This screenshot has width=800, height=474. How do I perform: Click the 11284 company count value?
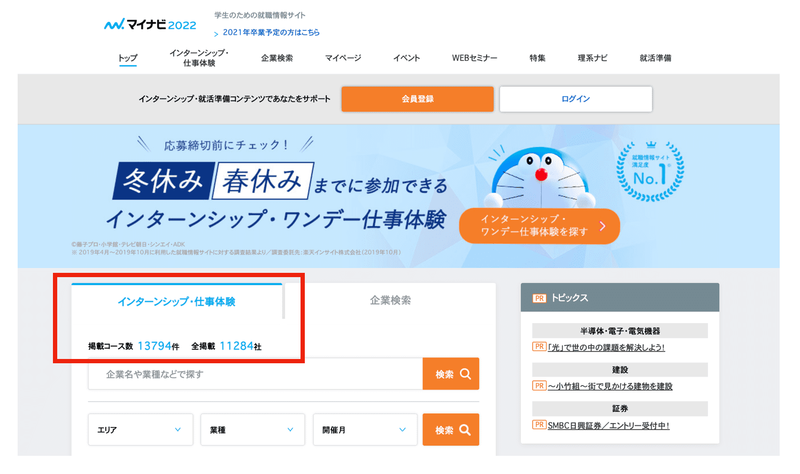click(236, 346)
